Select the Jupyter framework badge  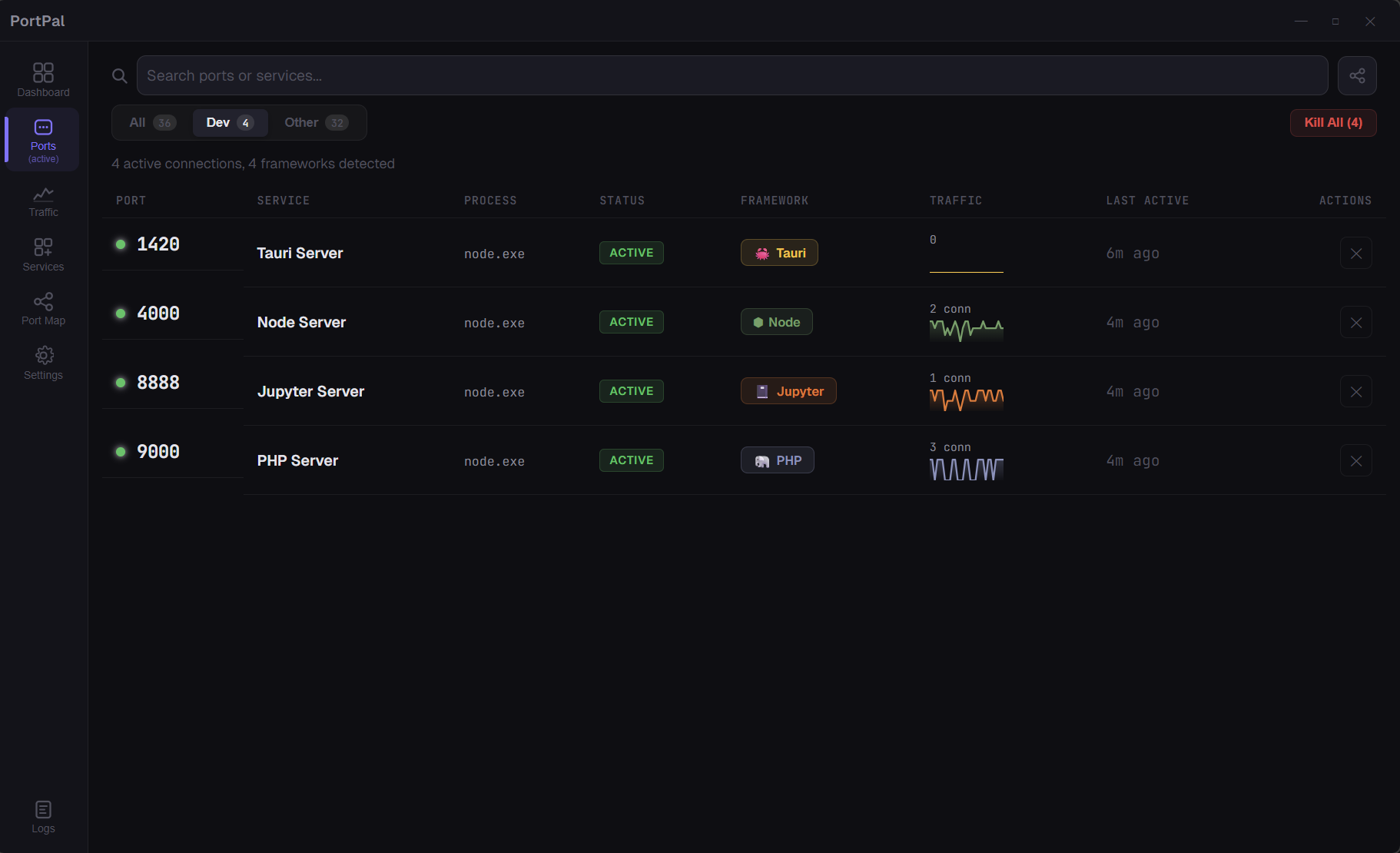tap(788, 390)
